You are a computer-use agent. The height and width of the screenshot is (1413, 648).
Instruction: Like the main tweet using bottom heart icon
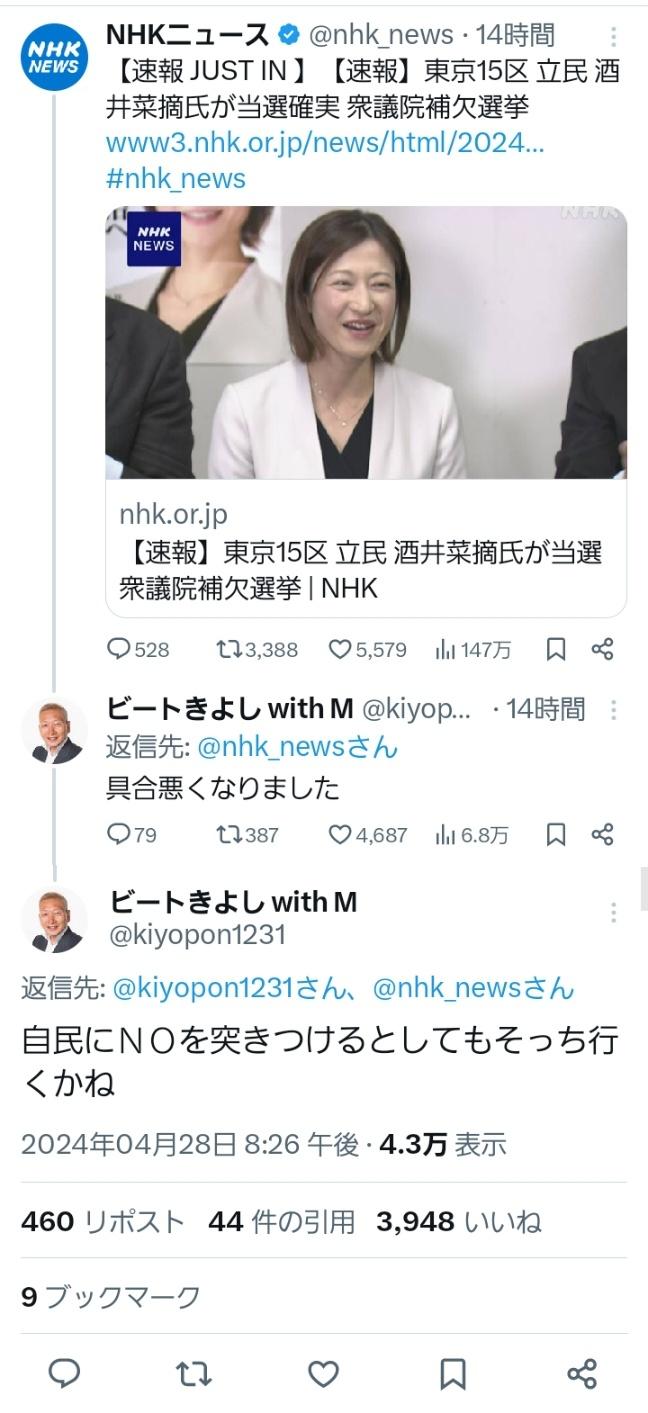pos(323,1373)
